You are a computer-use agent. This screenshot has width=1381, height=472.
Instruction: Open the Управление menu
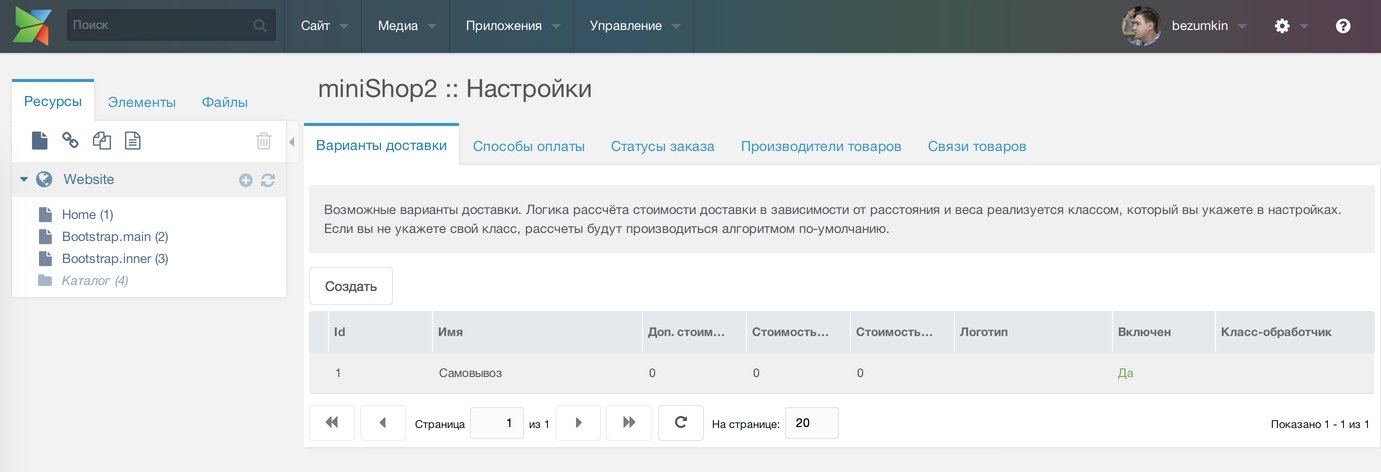point(634,26)
